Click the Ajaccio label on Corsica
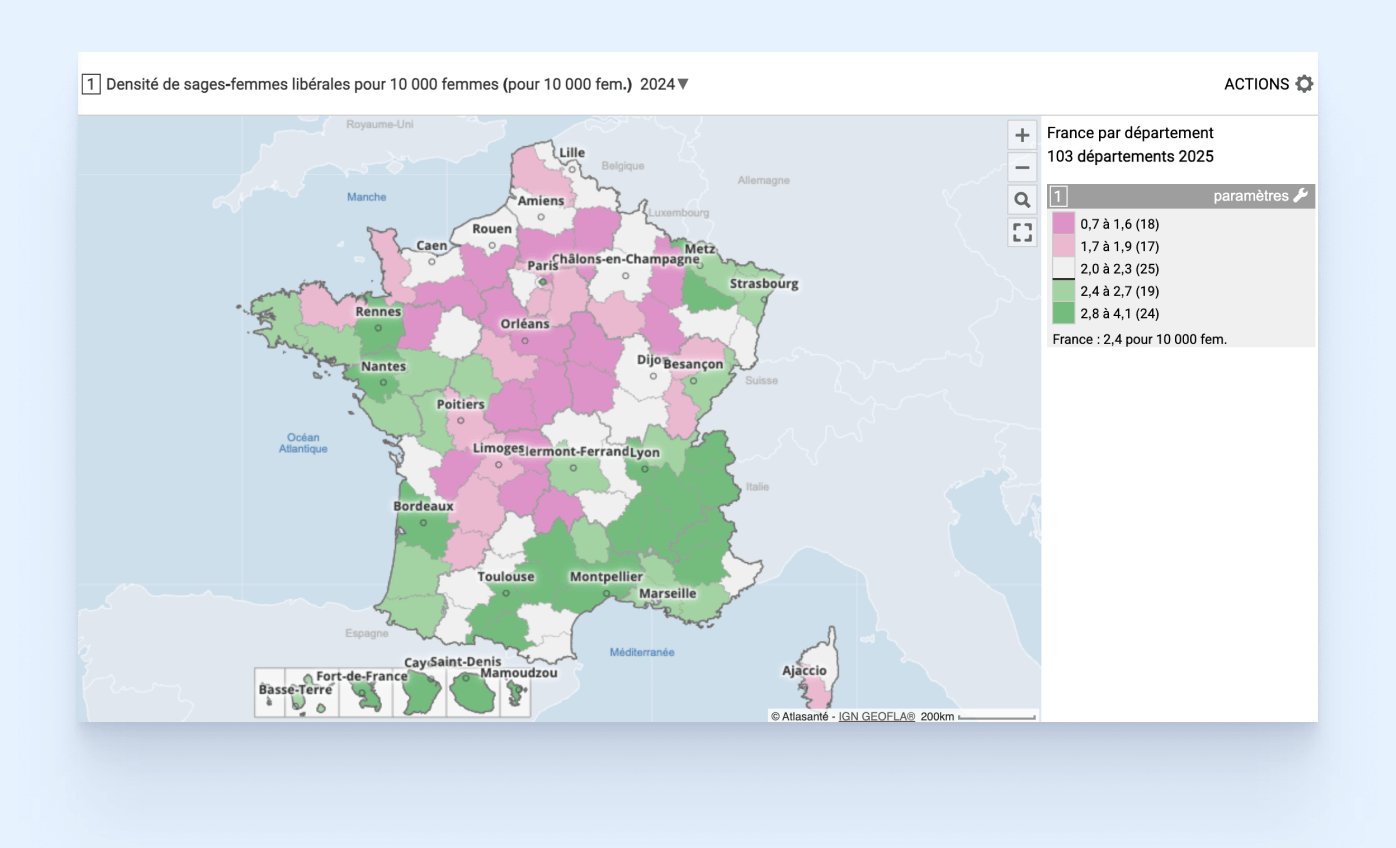 804,670
